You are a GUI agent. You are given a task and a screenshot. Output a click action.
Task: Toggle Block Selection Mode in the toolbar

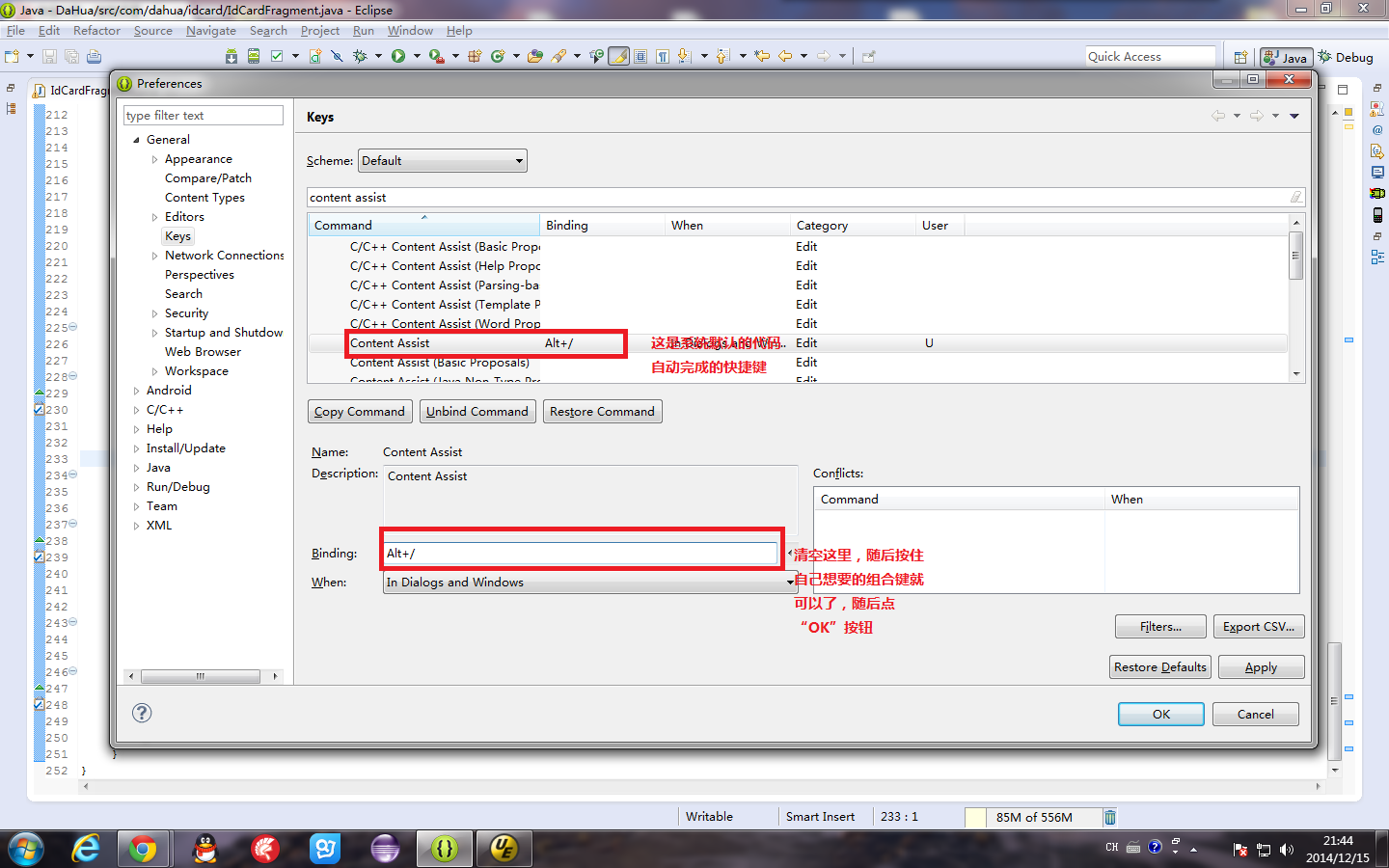[x=641, y=56]
